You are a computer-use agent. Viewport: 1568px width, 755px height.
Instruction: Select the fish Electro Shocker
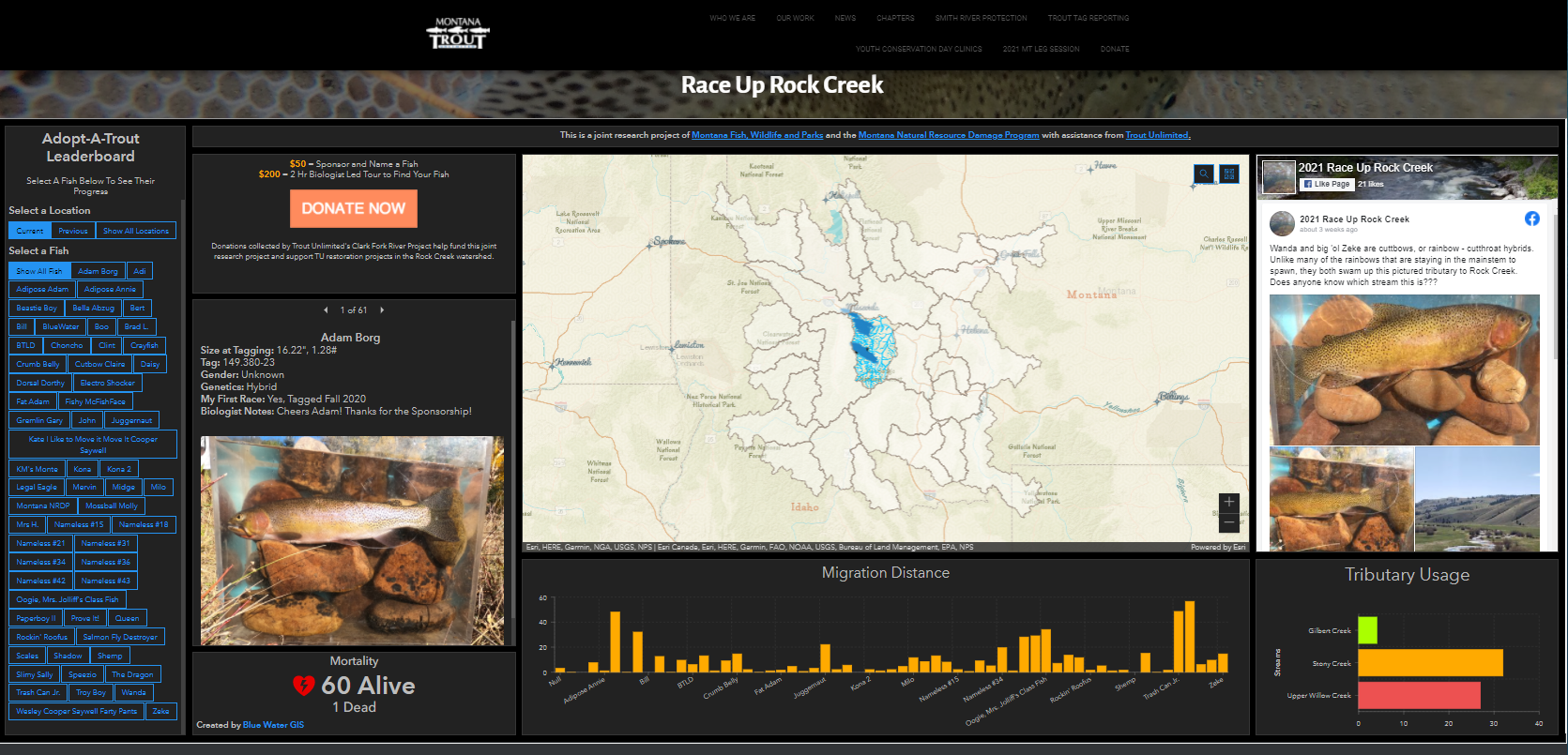(108, 384)
